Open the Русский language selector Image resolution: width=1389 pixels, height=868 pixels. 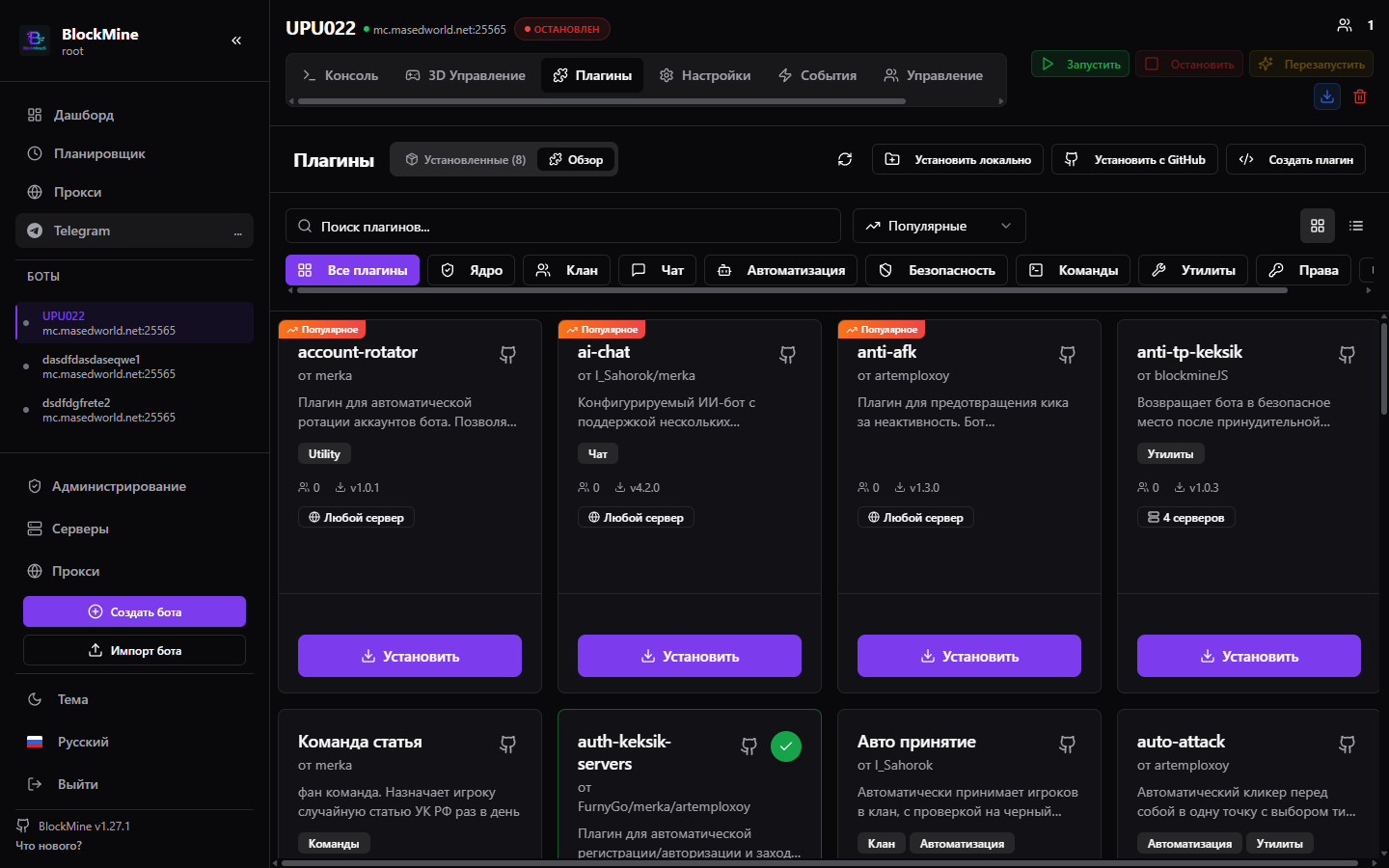(134, 742)
